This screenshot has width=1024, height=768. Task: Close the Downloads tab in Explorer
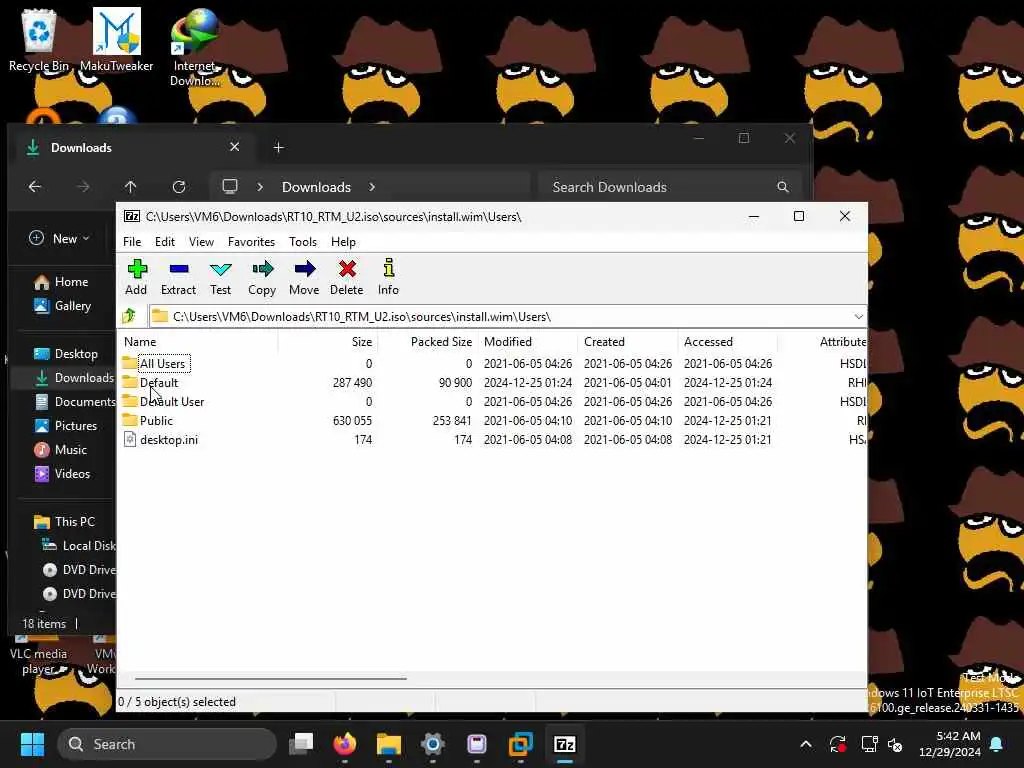click(x=234, y=148)
